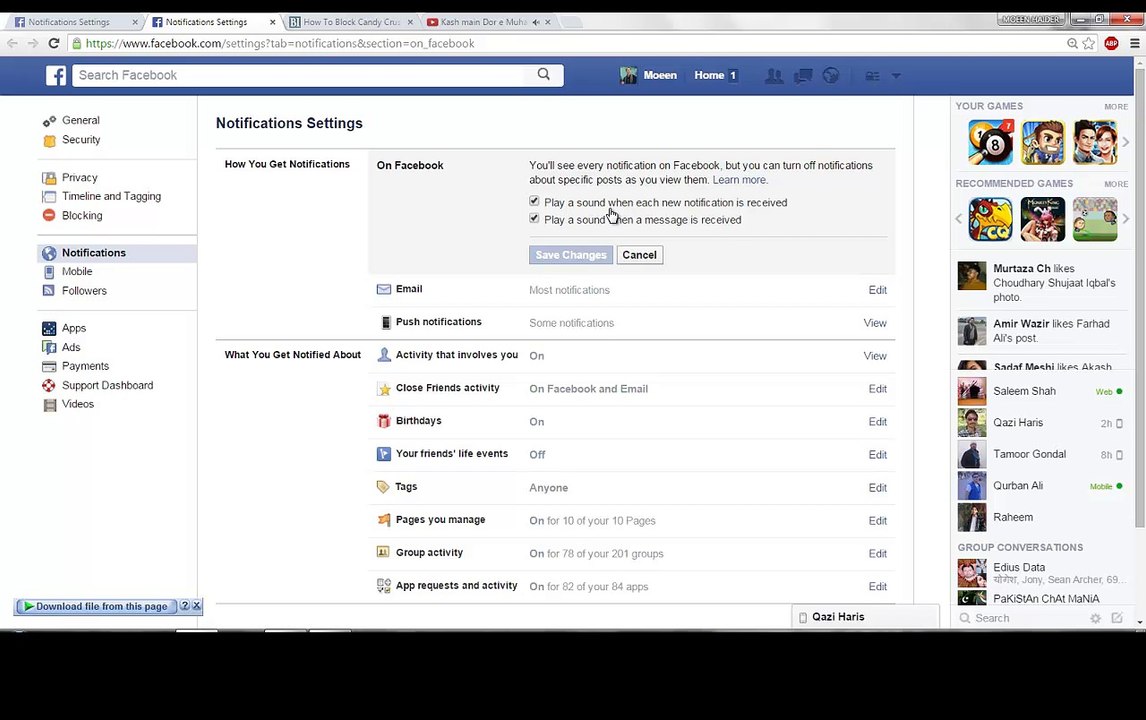Bookmark this page with the star icon
The width and height of the screenshot is (1146, 720).
pos(1090,43)
